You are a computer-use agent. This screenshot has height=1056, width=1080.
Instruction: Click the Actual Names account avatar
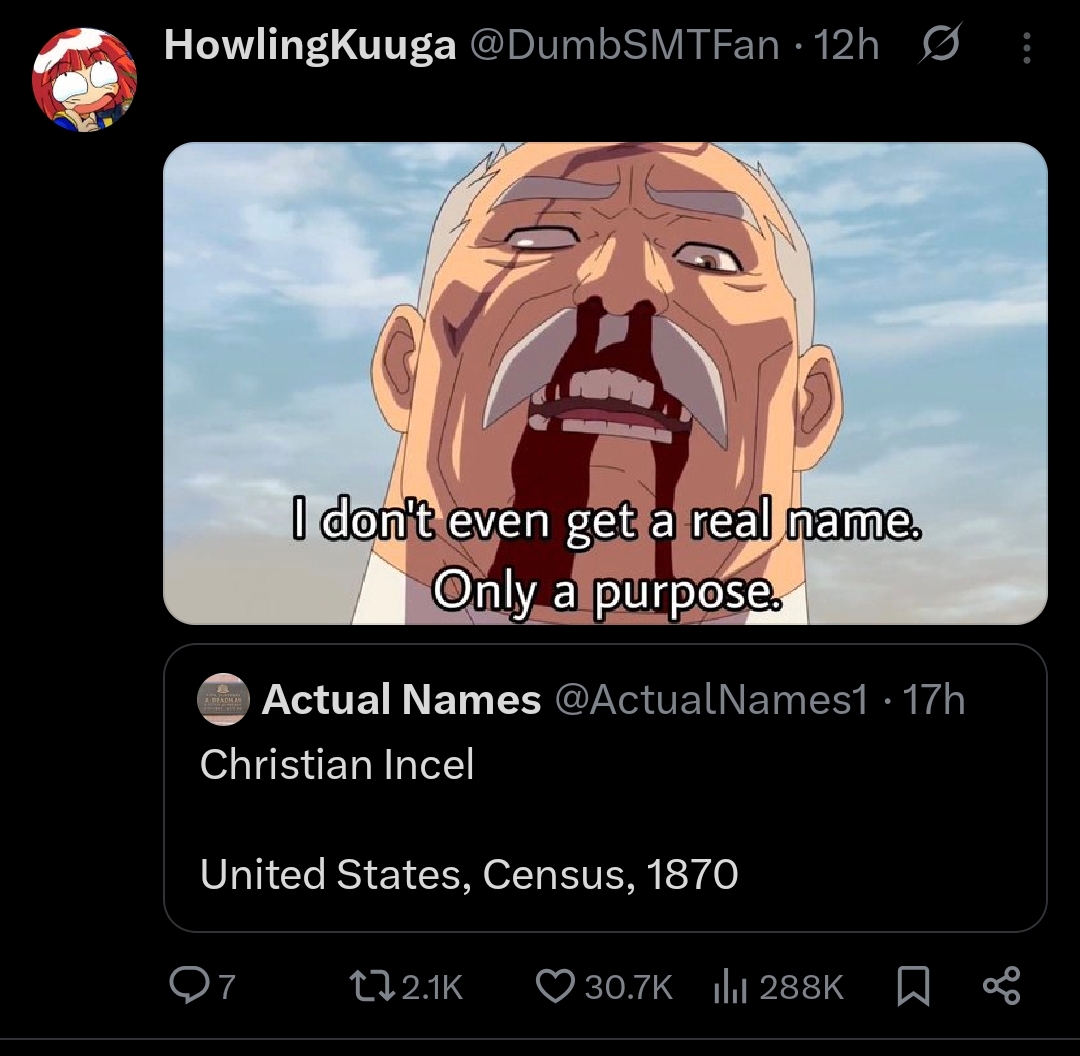pyautogui.click(x=224, y=696)
